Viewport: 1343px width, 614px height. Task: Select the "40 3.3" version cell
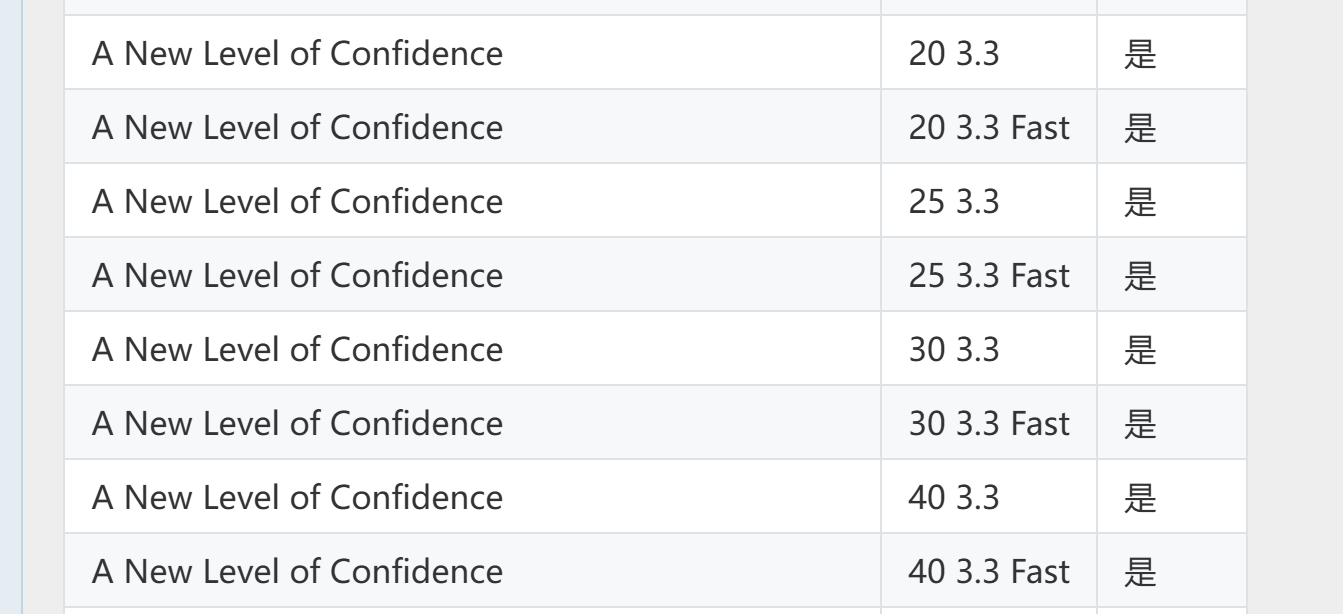[x=989, y=497]
